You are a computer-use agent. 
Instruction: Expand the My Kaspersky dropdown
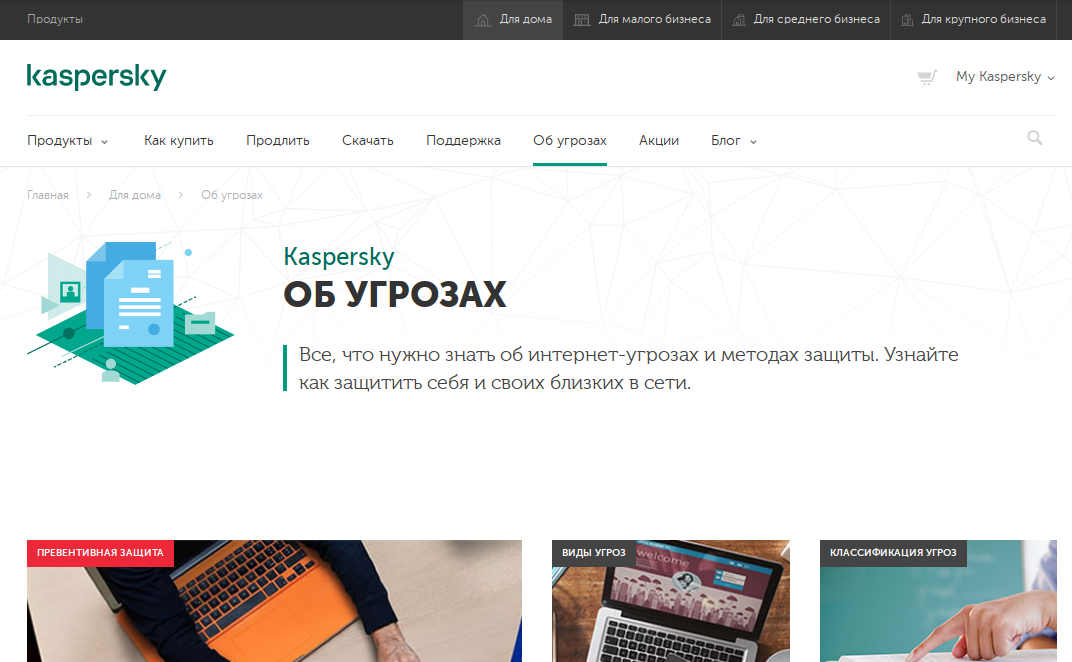(1005, 77)
